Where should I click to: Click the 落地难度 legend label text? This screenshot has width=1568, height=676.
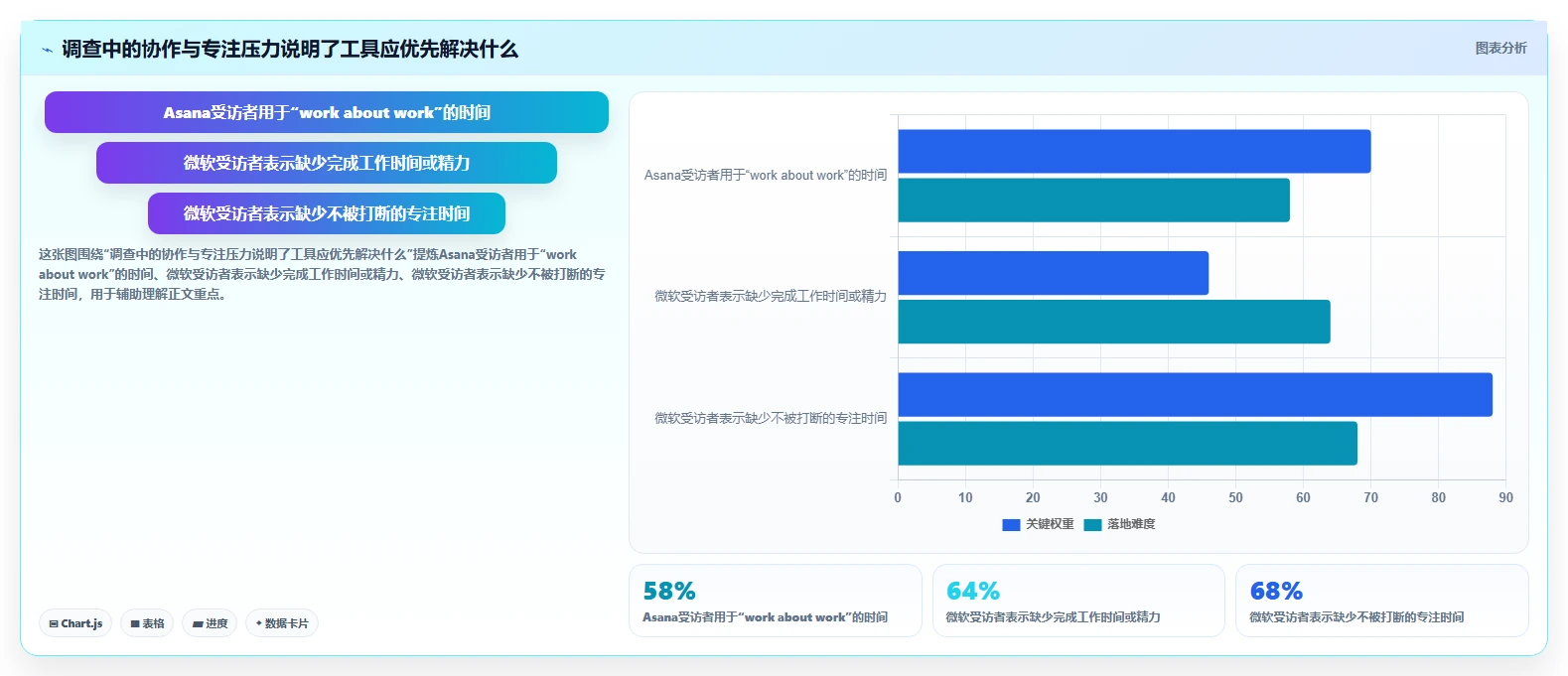(x=1131, y=524)
